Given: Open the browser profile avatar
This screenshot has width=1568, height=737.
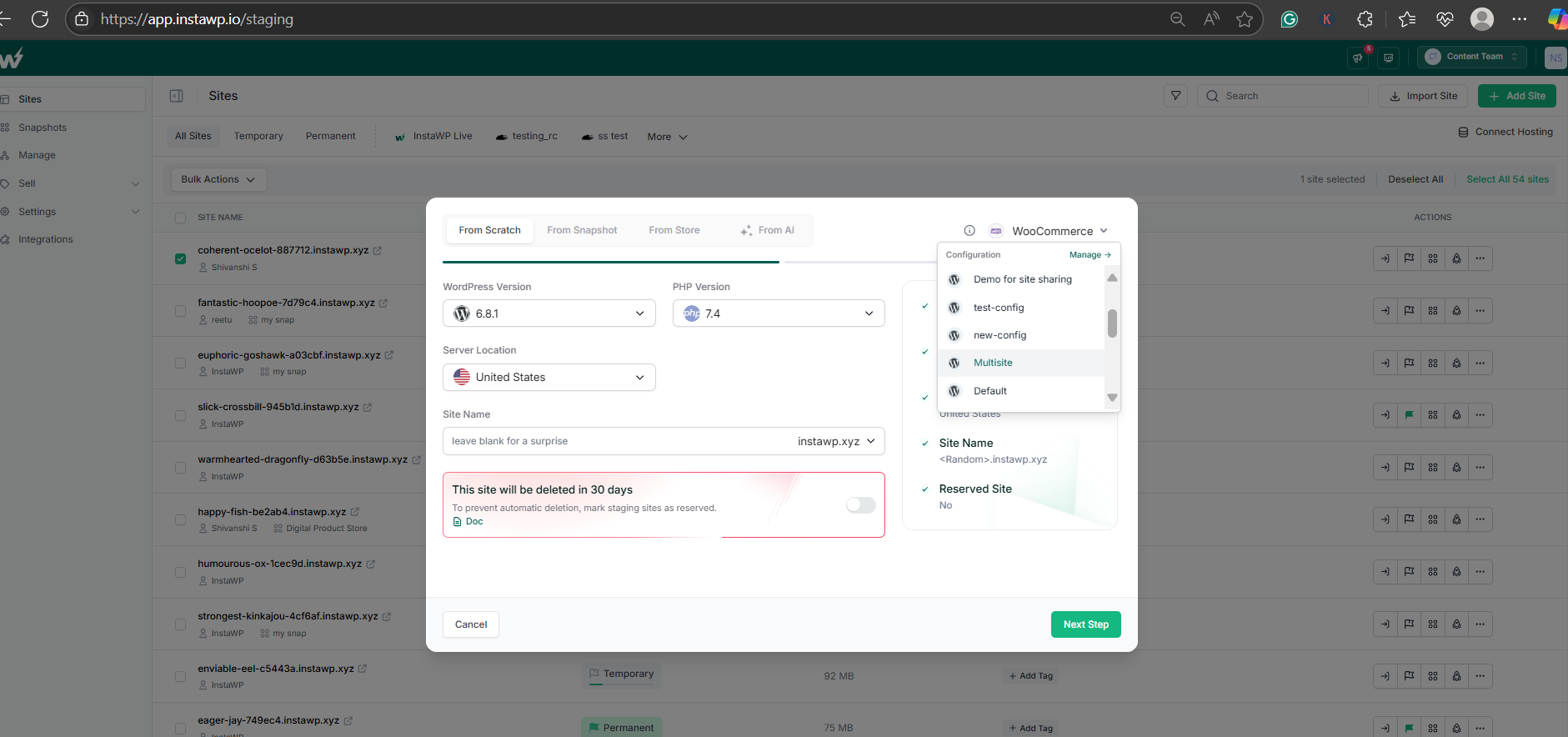Looking at the screenshot, I should (x=1482, y=18).
